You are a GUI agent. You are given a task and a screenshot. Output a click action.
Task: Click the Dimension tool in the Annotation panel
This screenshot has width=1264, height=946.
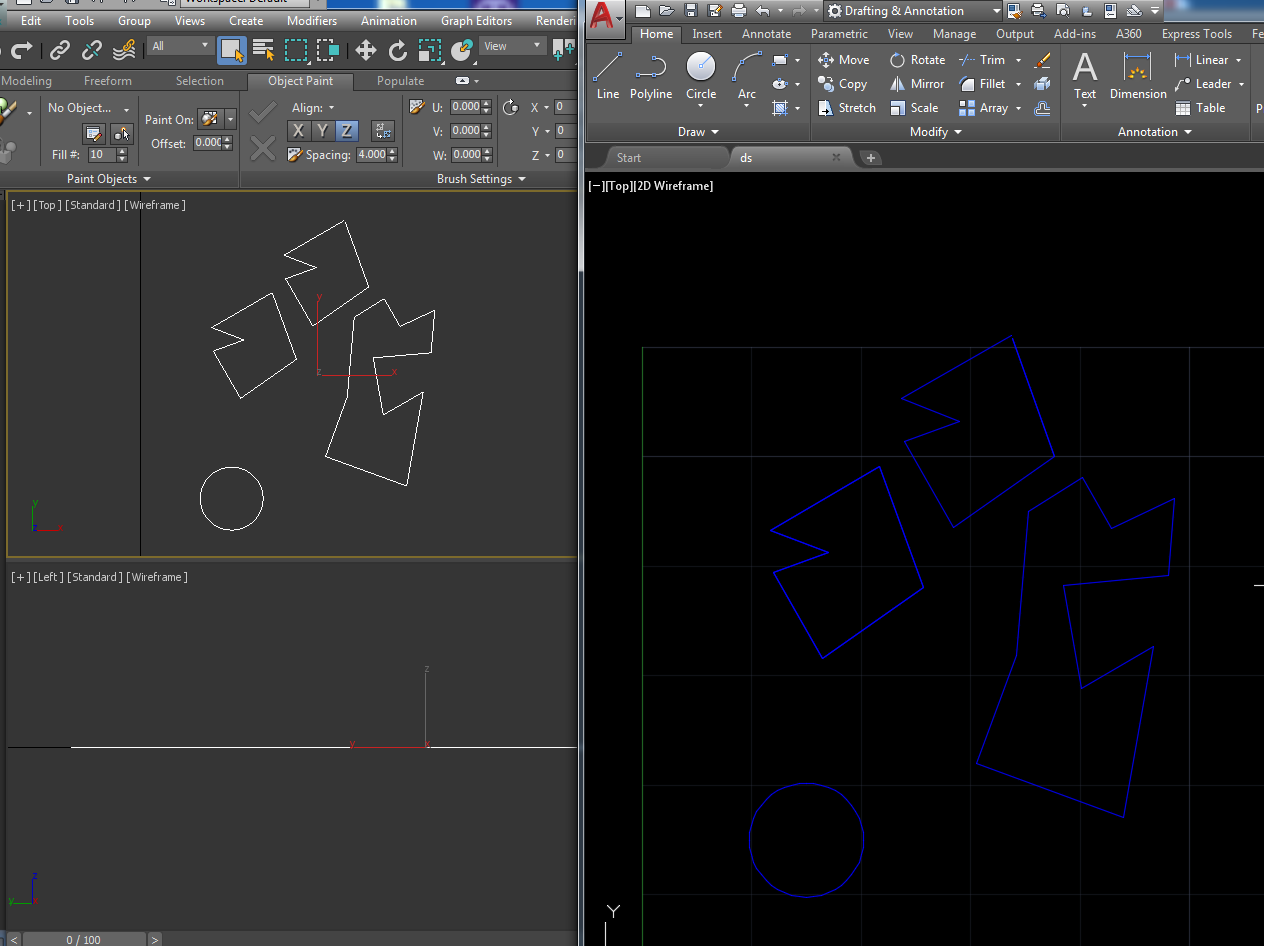pyautogui.click(x=1138, y=77)
